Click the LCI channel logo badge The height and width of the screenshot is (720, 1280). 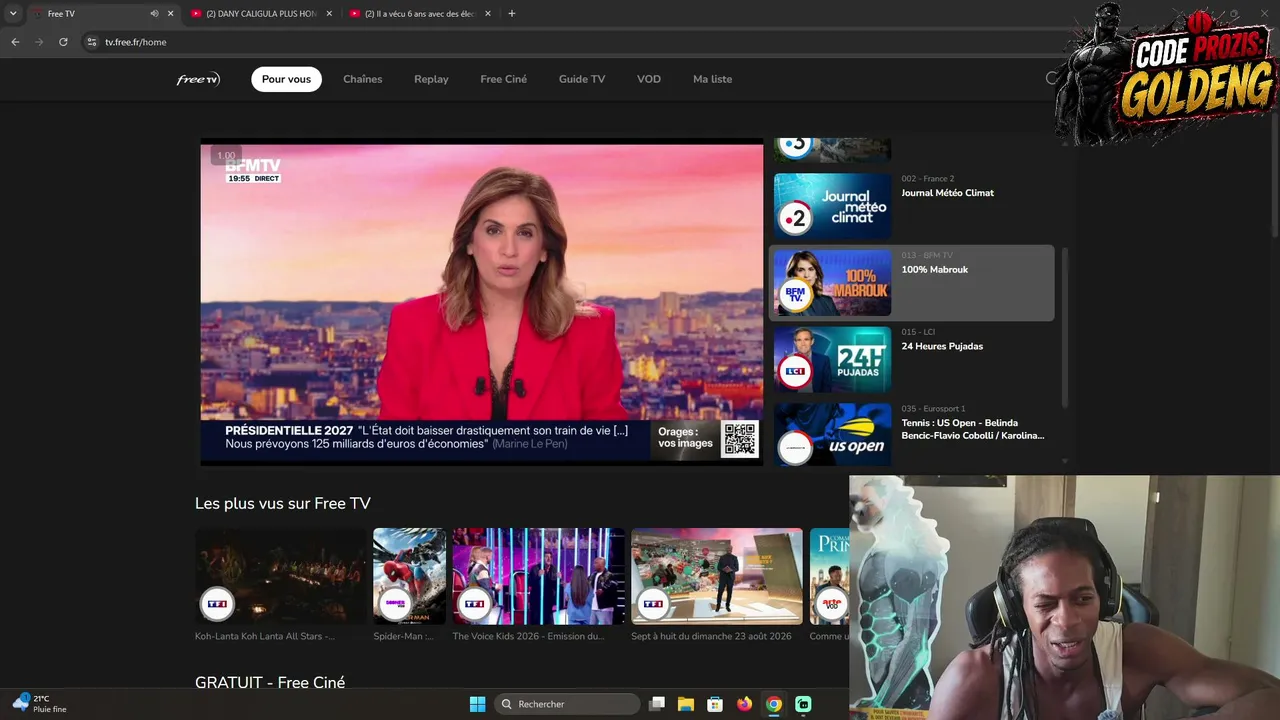[796, 372]
